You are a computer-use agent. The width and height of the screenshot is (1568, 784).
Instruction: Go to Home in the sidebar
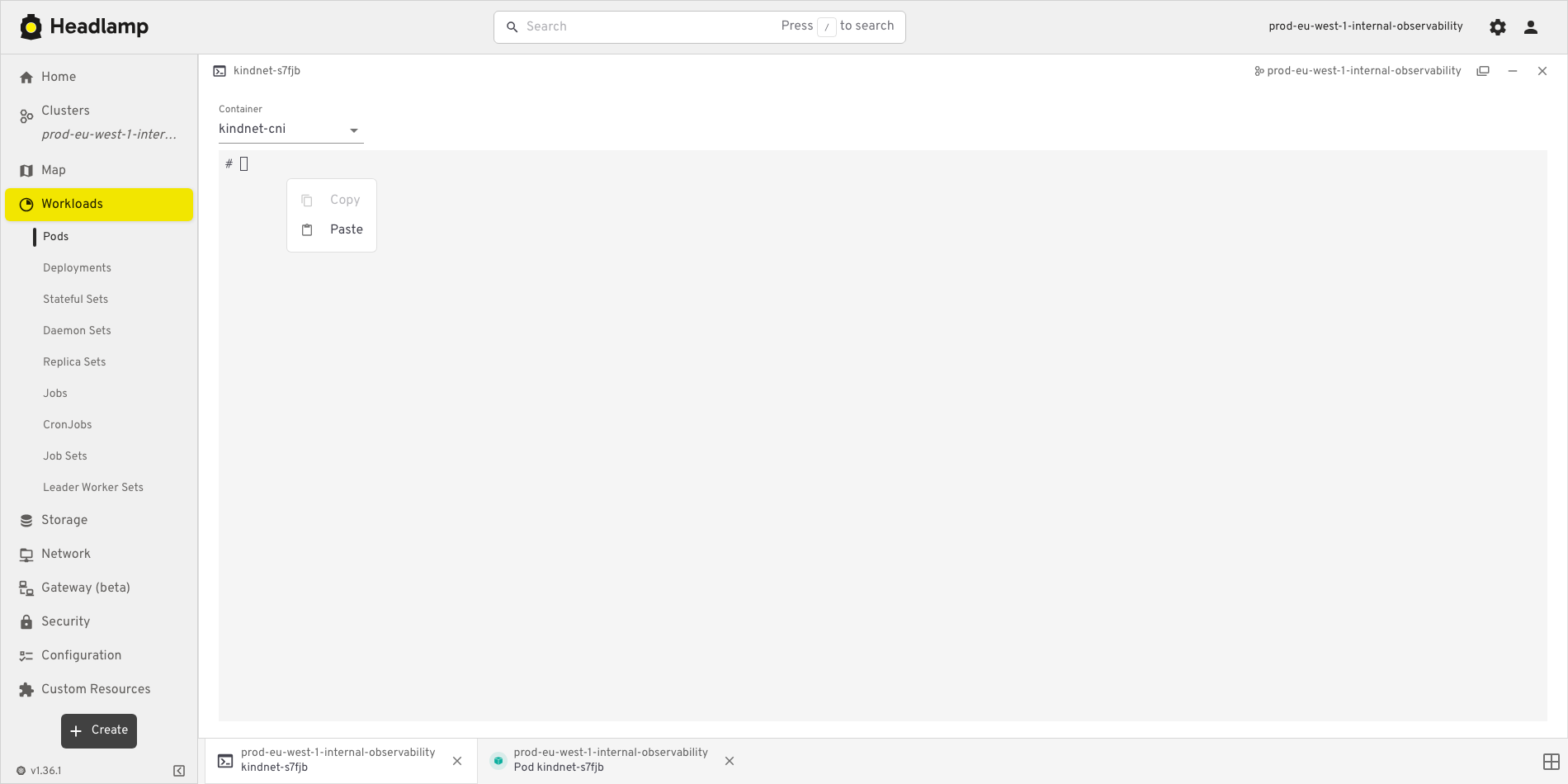click(99, 78)
